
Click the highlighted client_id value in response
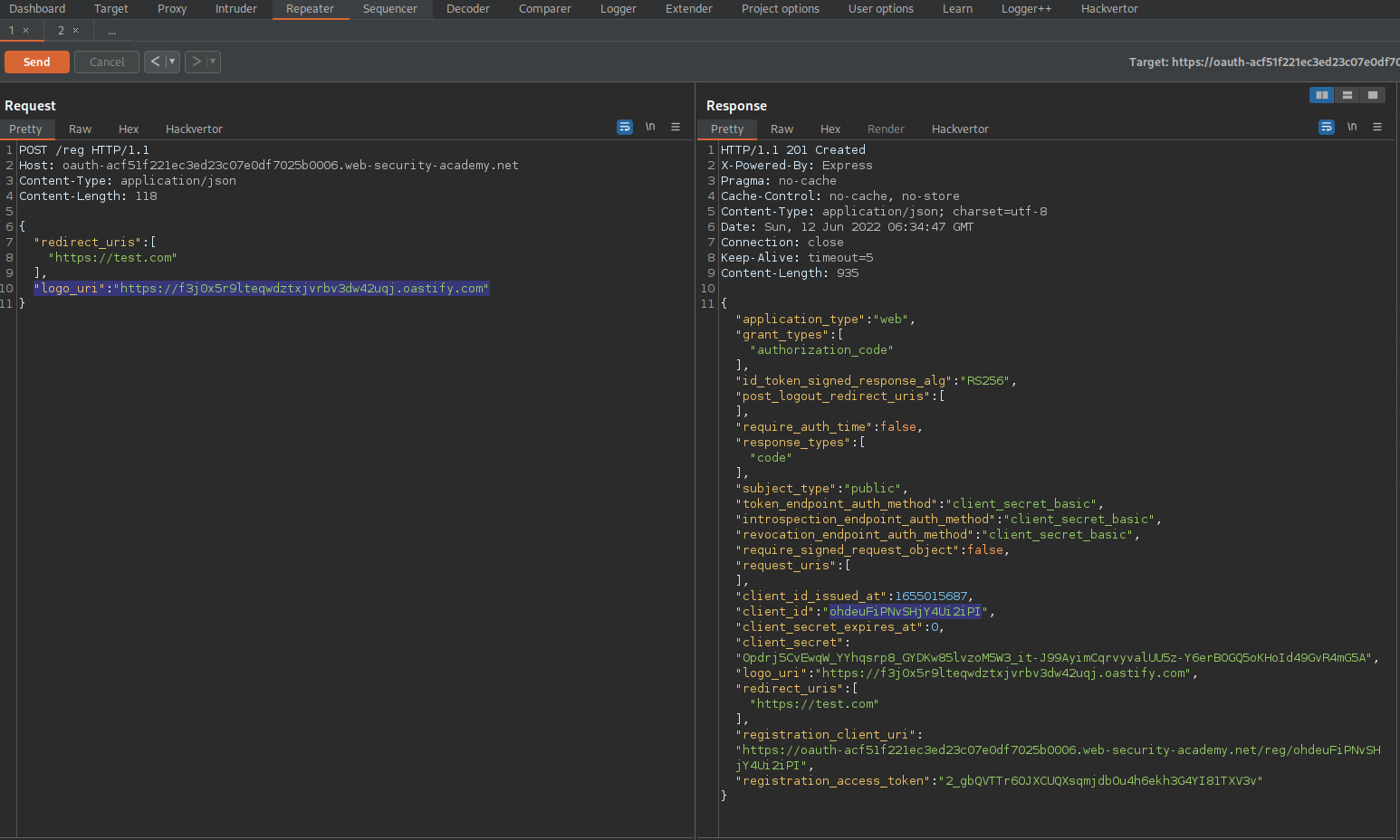pyautogui.click(x=905, y=612)
